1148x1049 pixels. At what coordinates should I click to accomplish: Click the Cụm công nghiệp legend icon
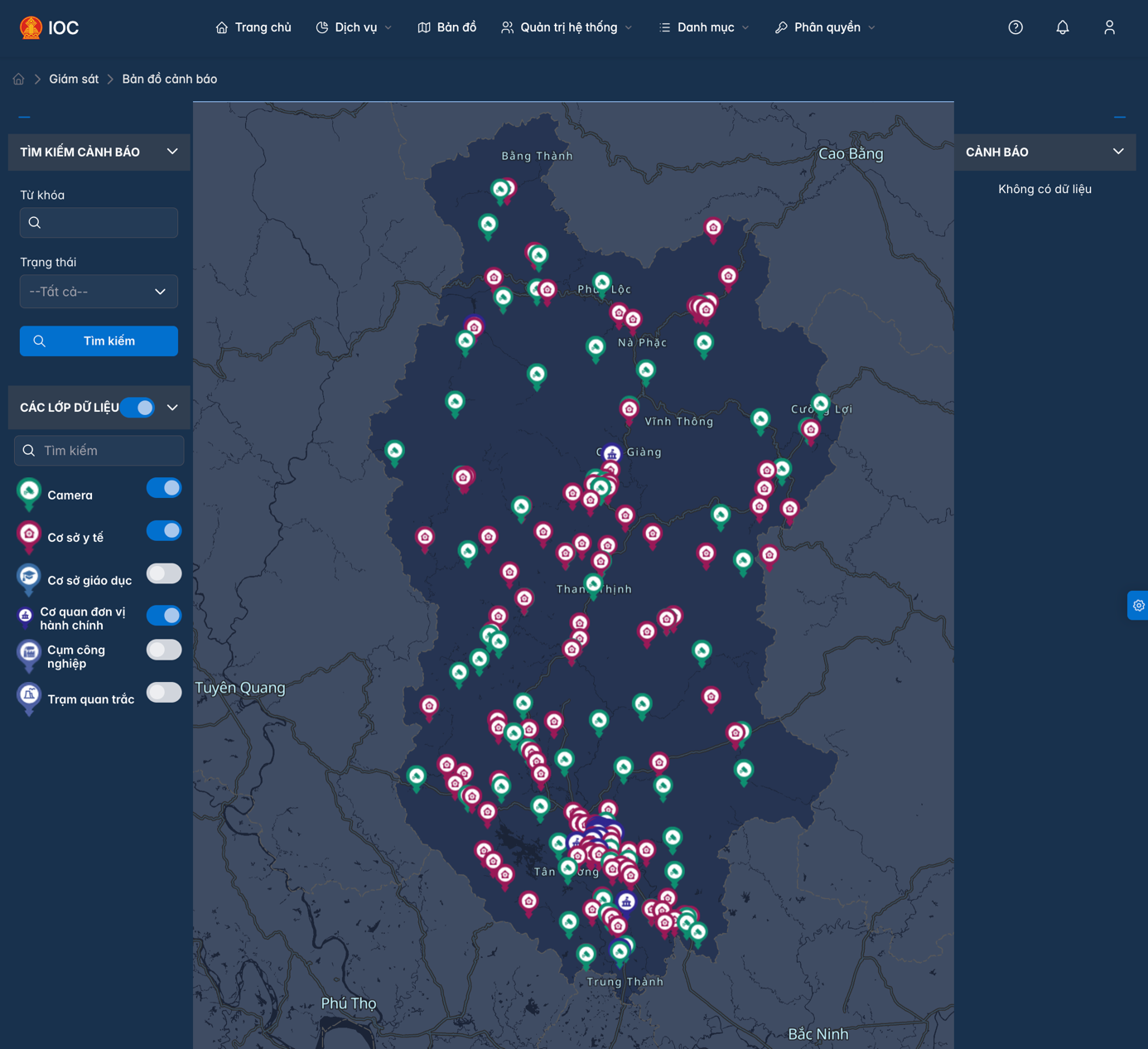(29, 655)
